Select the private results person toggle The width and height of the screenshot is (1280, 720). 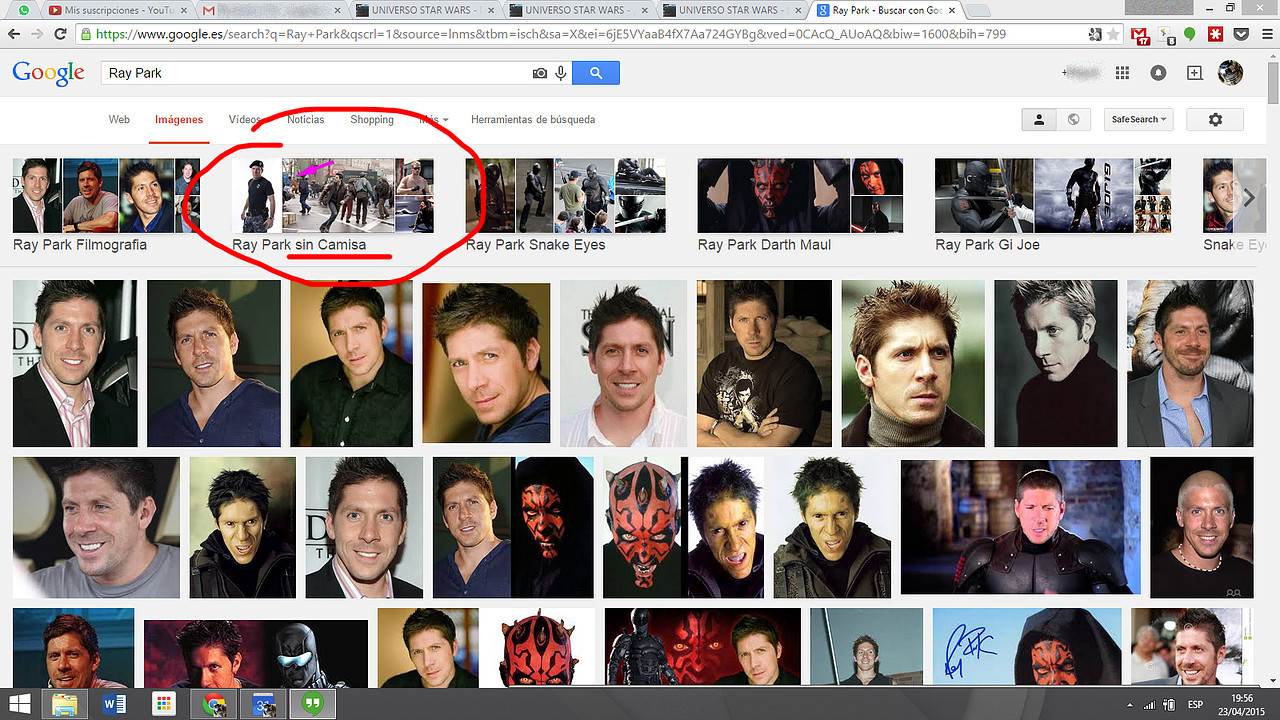click(1039, 119)
